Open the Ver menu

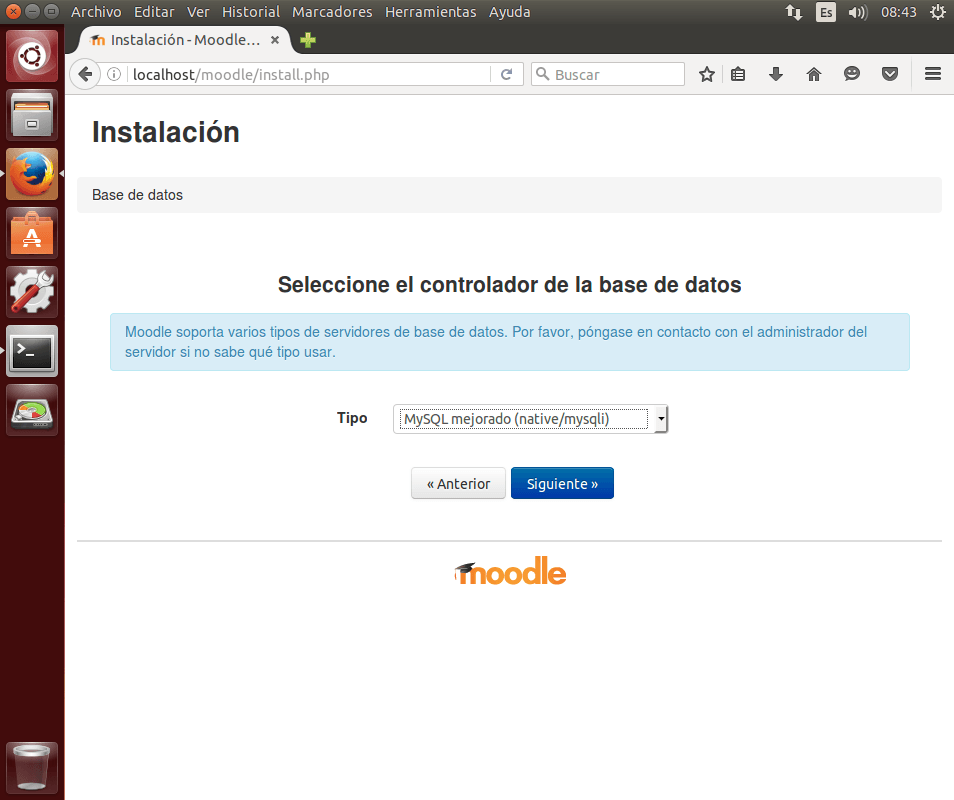pos(198,12)
